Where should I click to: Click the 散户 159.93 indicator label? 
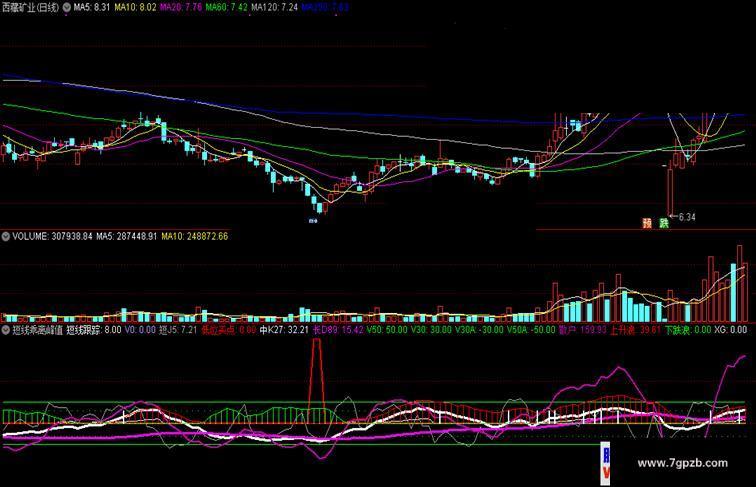(582, 330)
